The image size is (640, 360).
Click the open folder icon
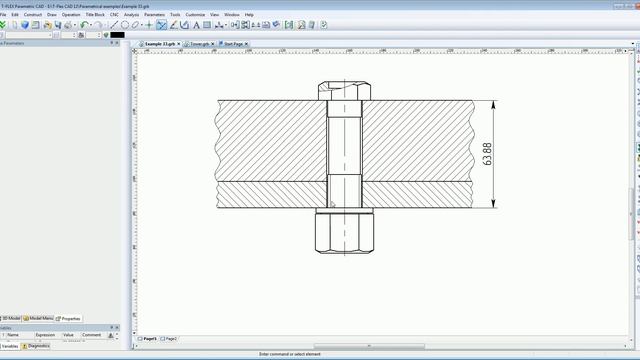point(47,25)
